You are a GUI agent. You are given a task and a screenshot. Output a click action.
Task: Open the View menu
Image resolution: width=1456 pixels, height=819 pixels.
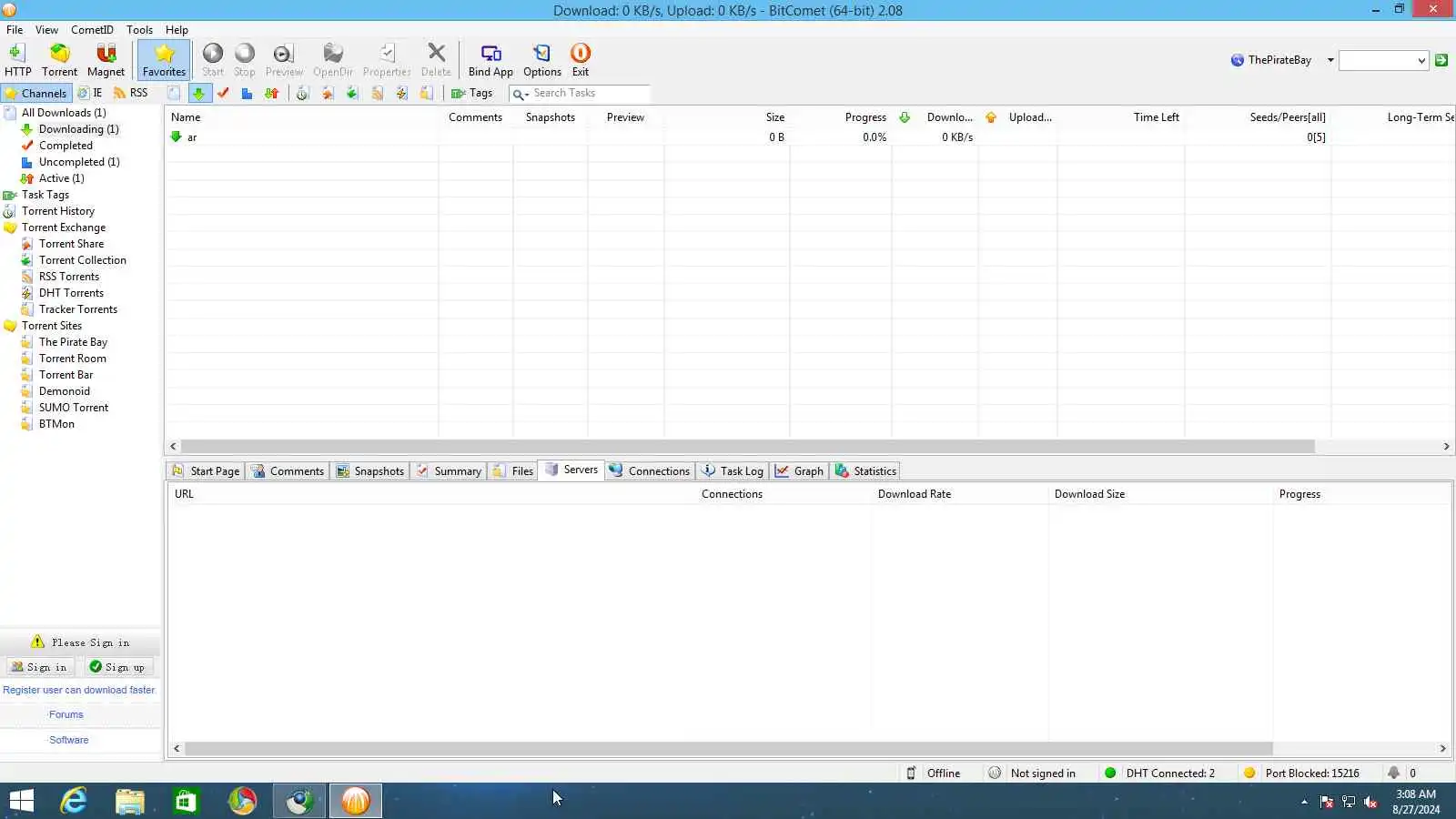46,29
